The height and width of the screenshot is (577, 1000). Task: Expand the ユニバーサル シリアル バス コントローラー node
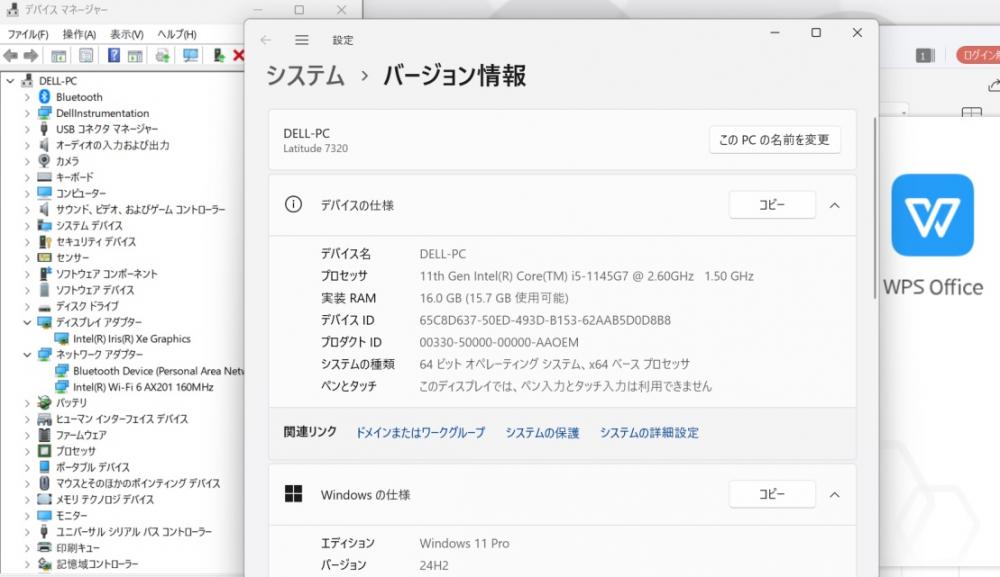click(x=27, y=531)
